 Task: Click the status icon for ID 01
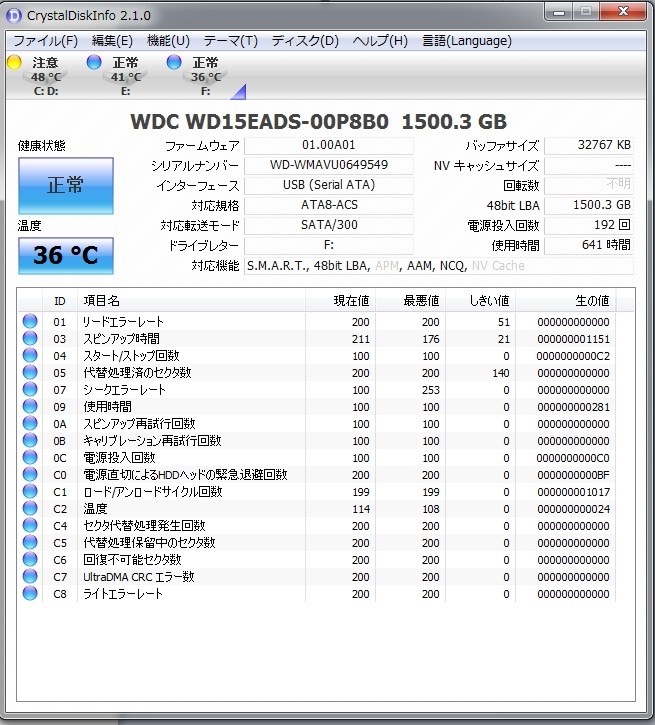pyautogui.click(x=30, y=321)
